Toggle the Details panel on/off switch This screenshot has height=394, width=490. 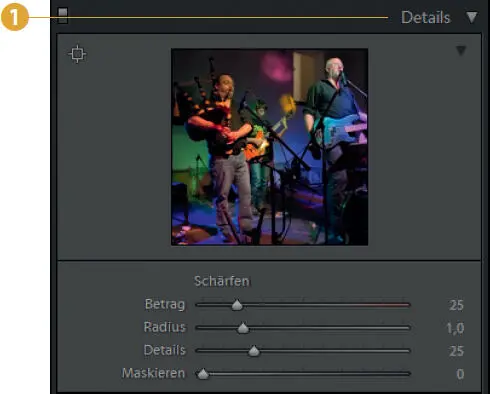tap(63, 16)
